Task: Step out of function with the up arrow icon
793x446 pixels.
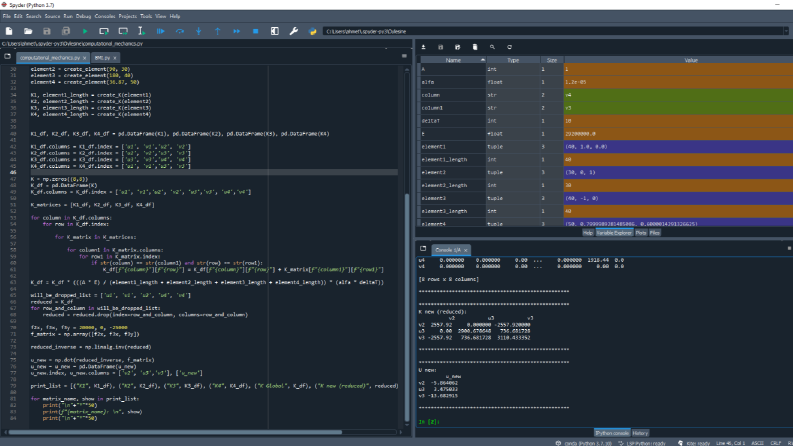Action: pos(217,31)
